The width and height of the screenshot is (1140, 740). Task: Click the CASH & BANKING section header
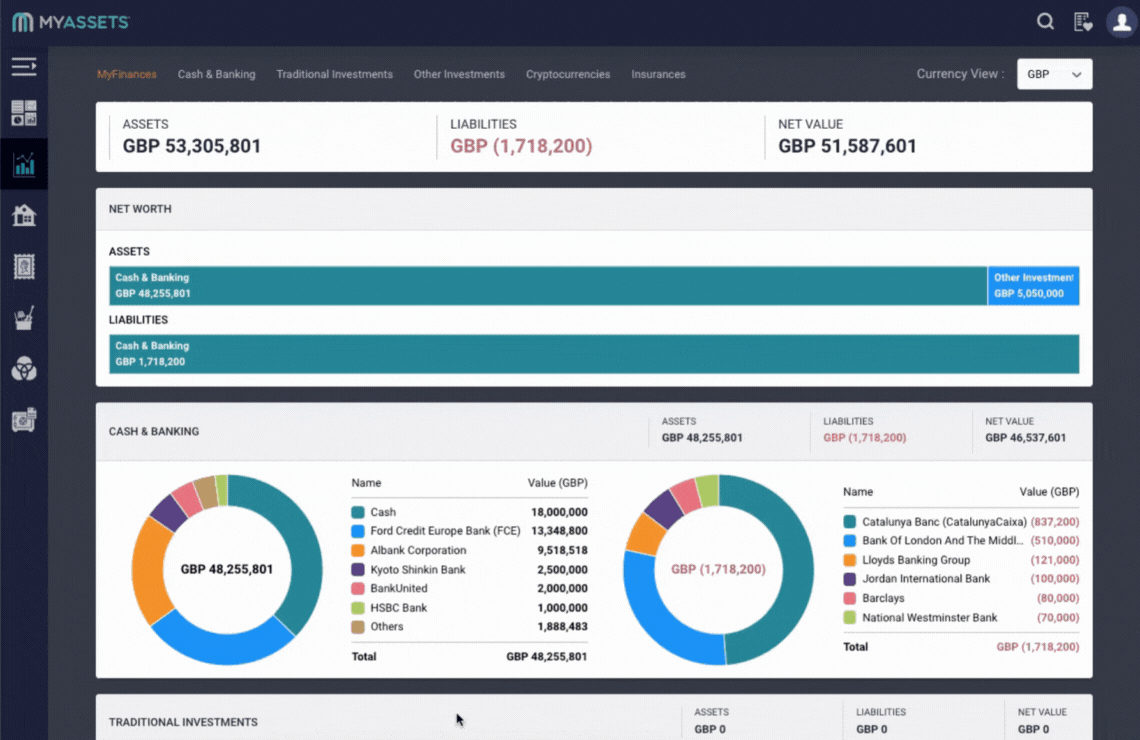[x=153, y=431]
